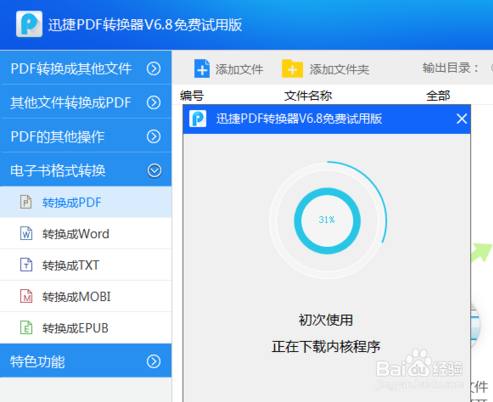
Task: Click the 初次使用 text in dialog
Action: pos(326,320)
